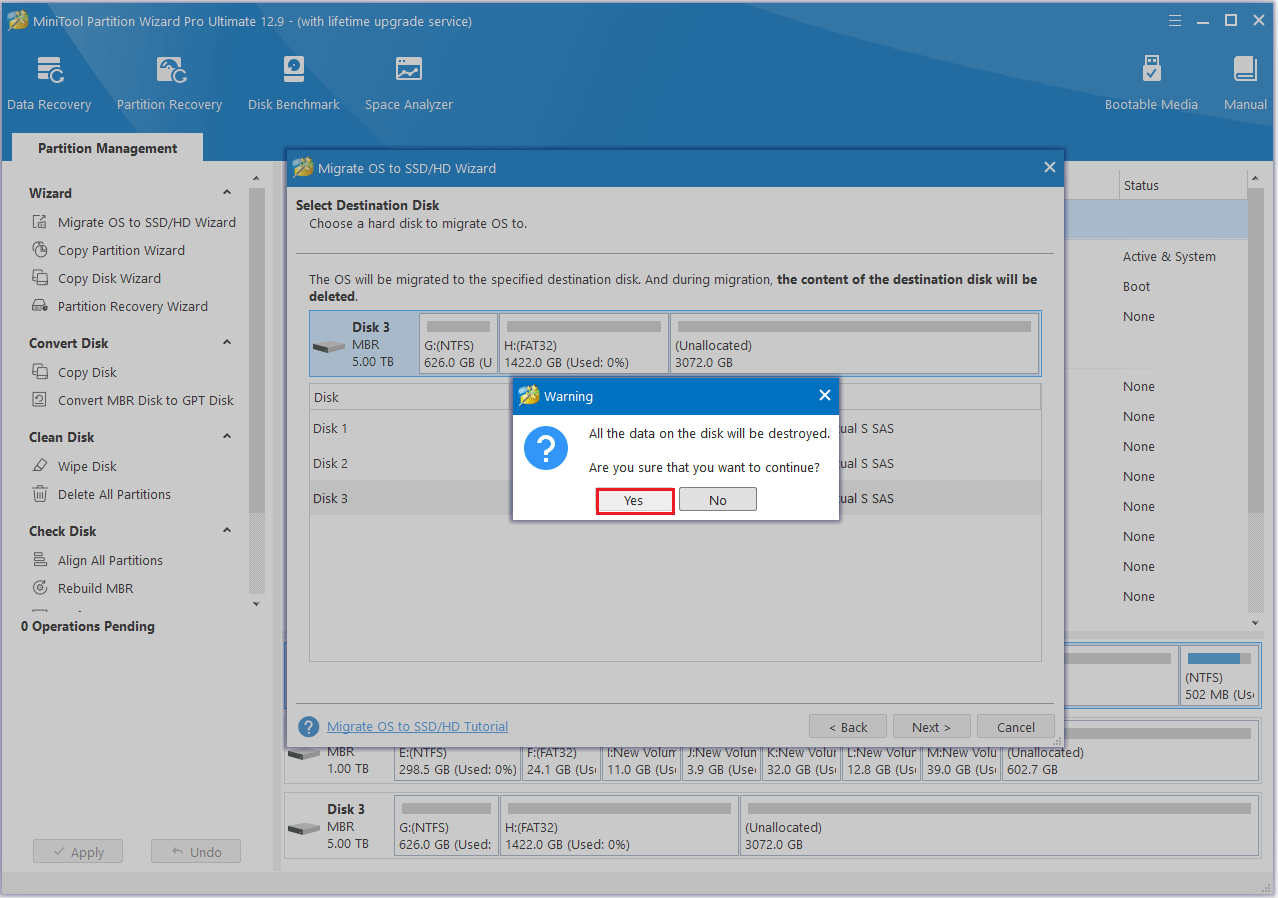Collapse the Convert Disk section
1278x898 pixels.
(227, 342)
